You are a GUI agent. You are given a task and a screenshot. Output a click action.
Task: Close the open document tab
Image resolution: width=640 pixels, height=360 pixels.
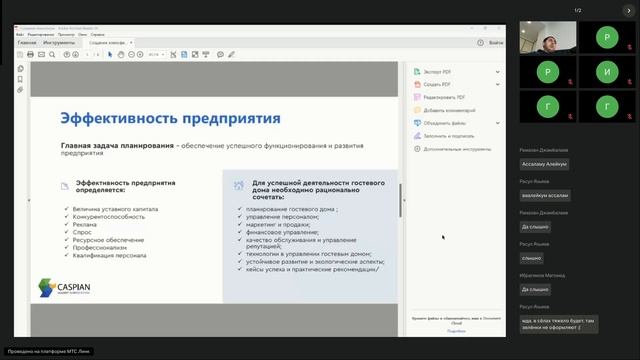click(131, 42)
